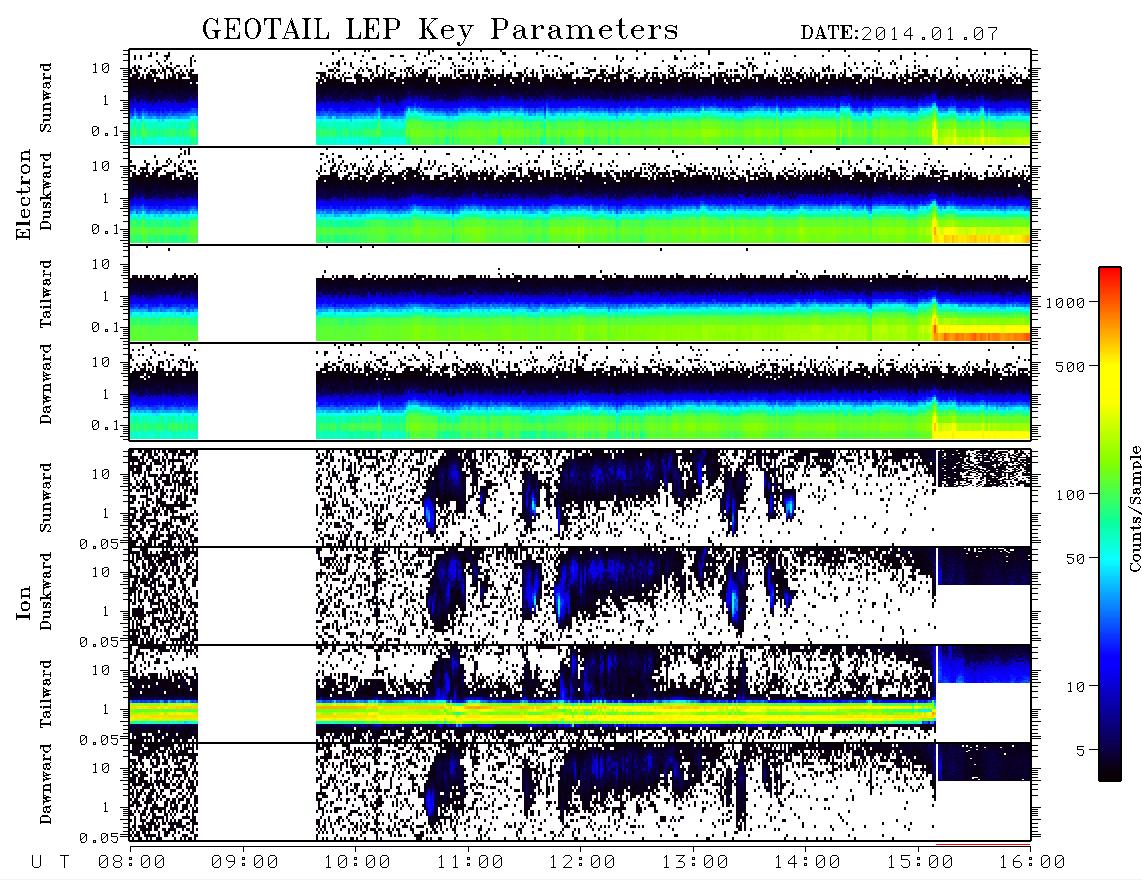Click the 14:00 time tick label

[807, 862]
